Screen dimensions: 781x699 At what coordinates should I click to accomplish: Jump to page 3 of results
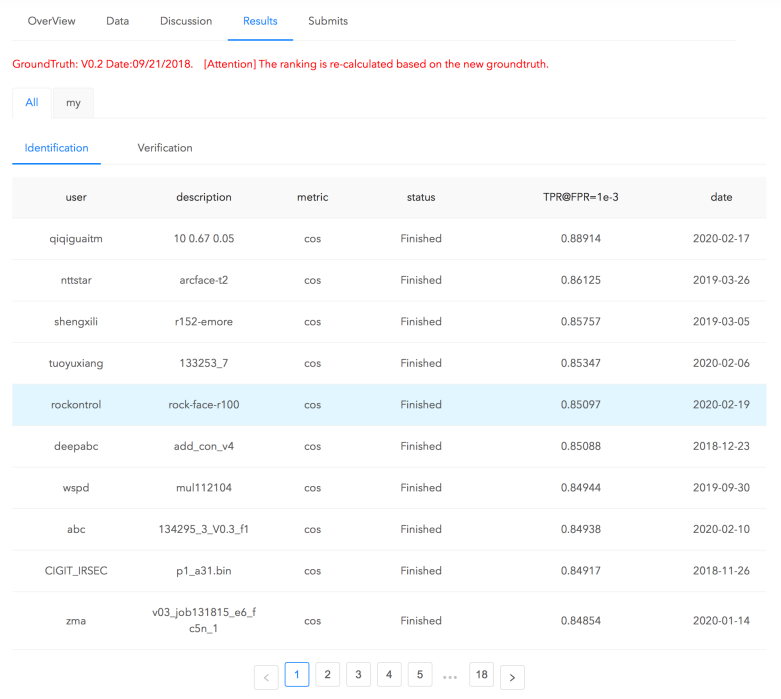358,675
